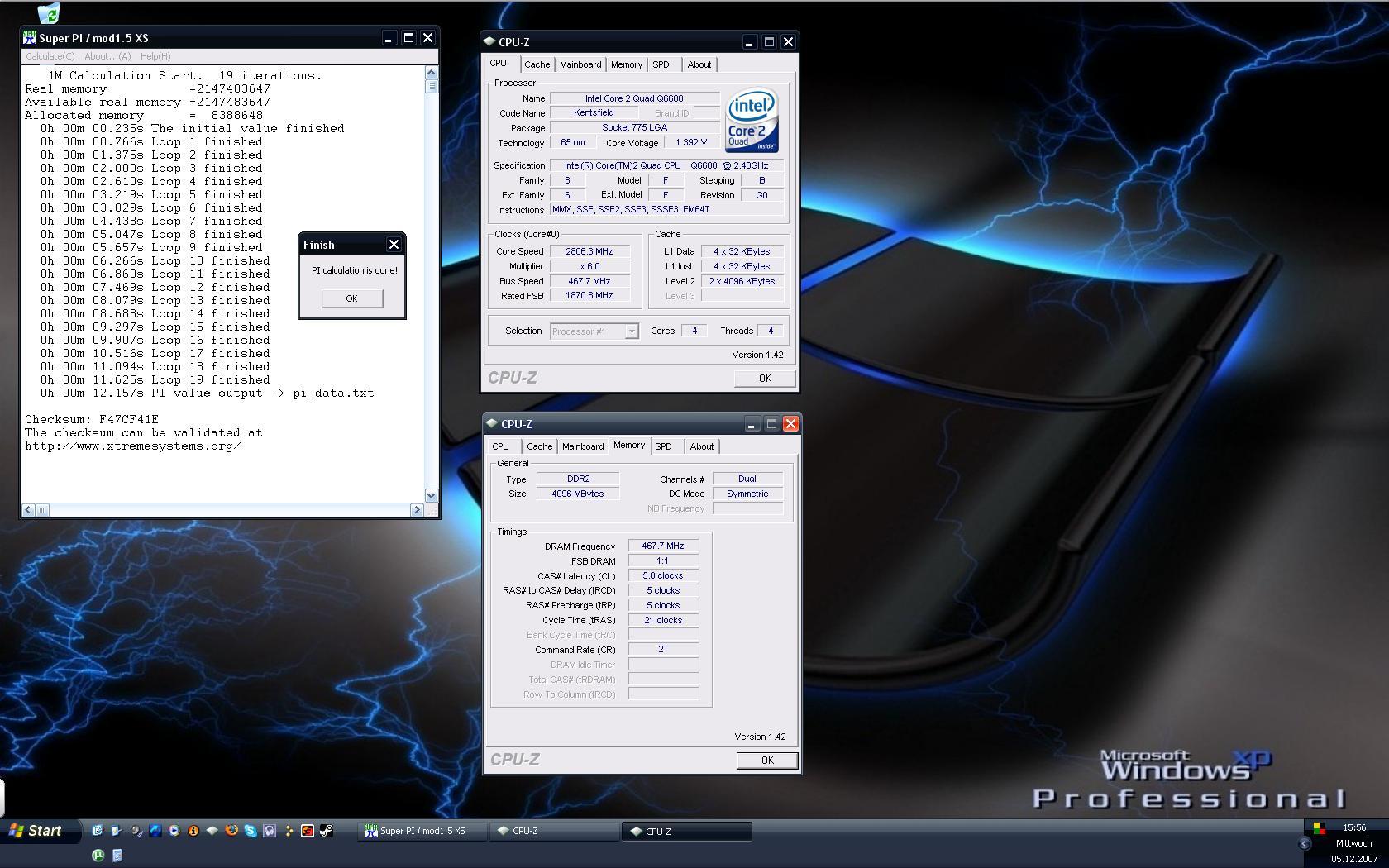Viewport: 1389px width, 868px height.
Task: Click OK in the lower CPU-Z memory window
Action: click(767, 761)
